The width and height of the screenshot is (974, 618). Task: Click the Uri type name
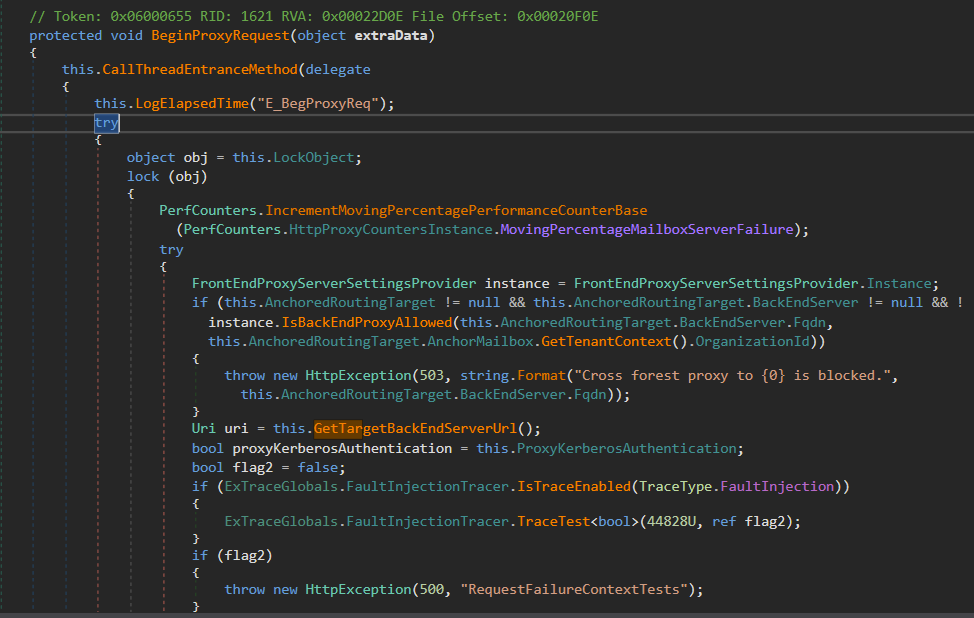click(204, 429)
